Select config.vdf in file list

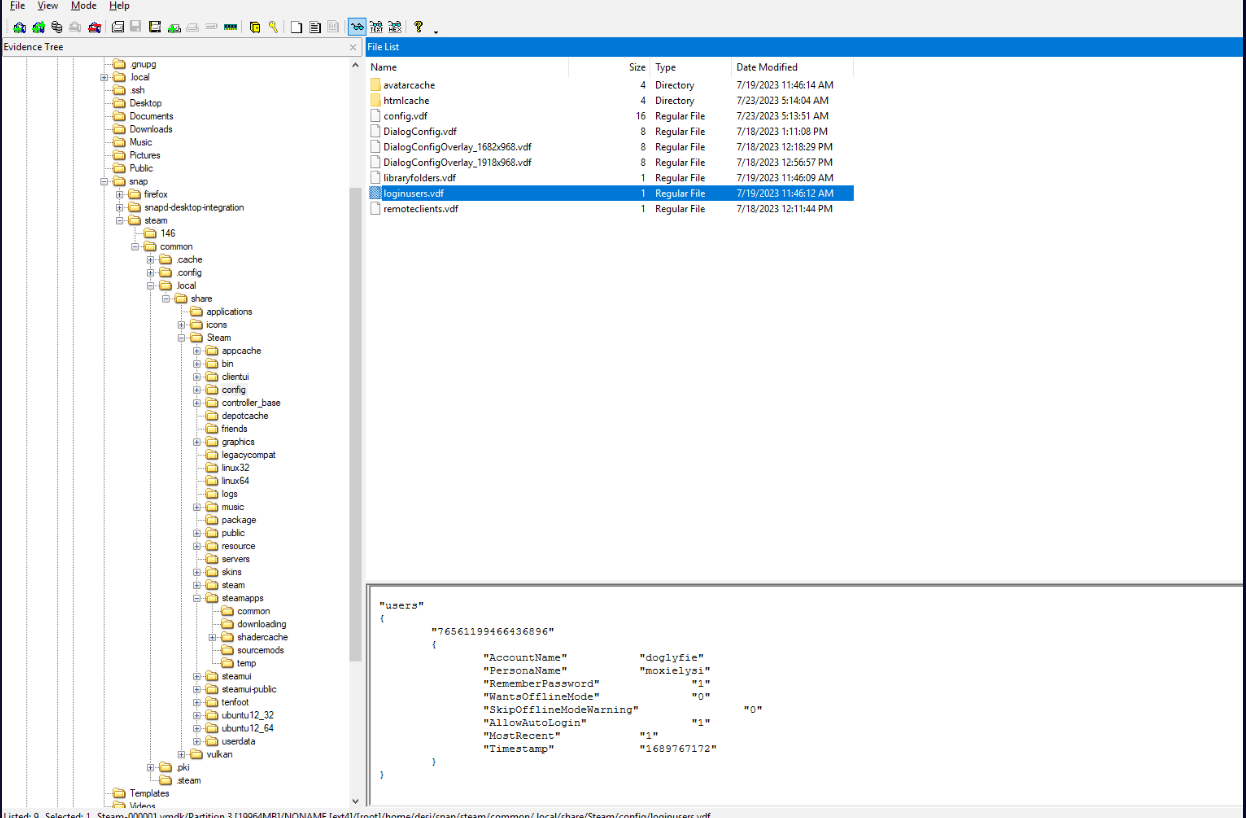coord(405,116)
